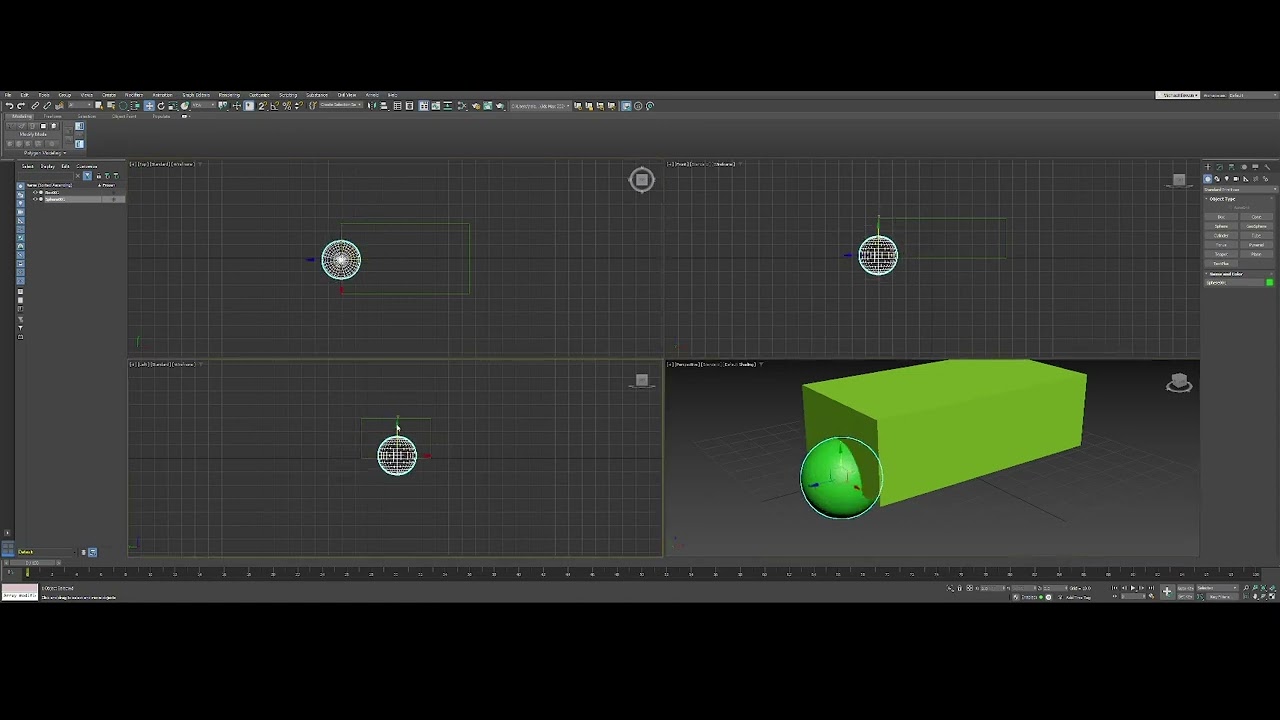Open the Standard Primitives dropdown

pos(1239,189)
